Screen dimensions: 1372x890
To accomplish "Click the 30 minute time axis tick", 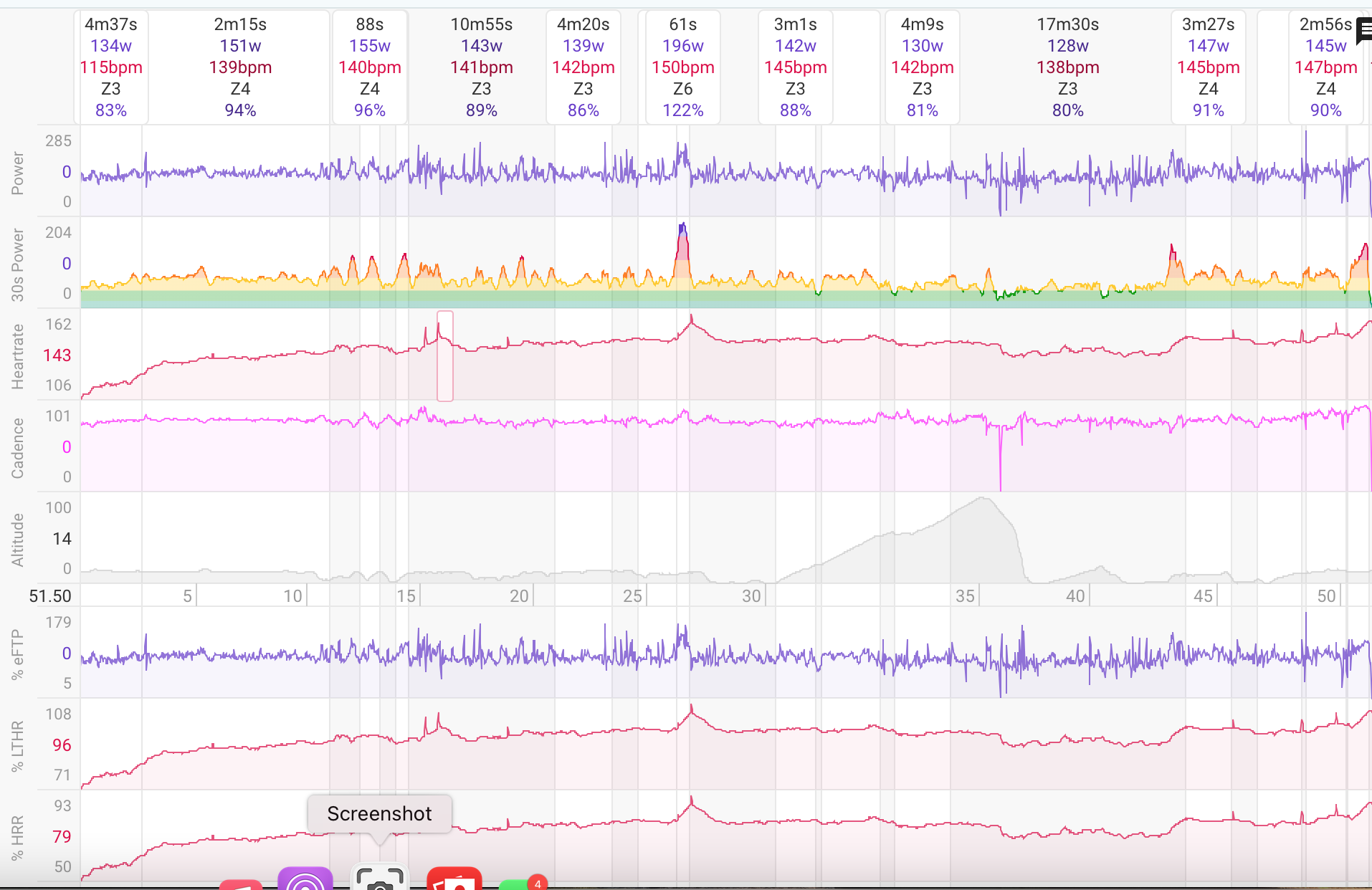I will (x=751, y=596).
